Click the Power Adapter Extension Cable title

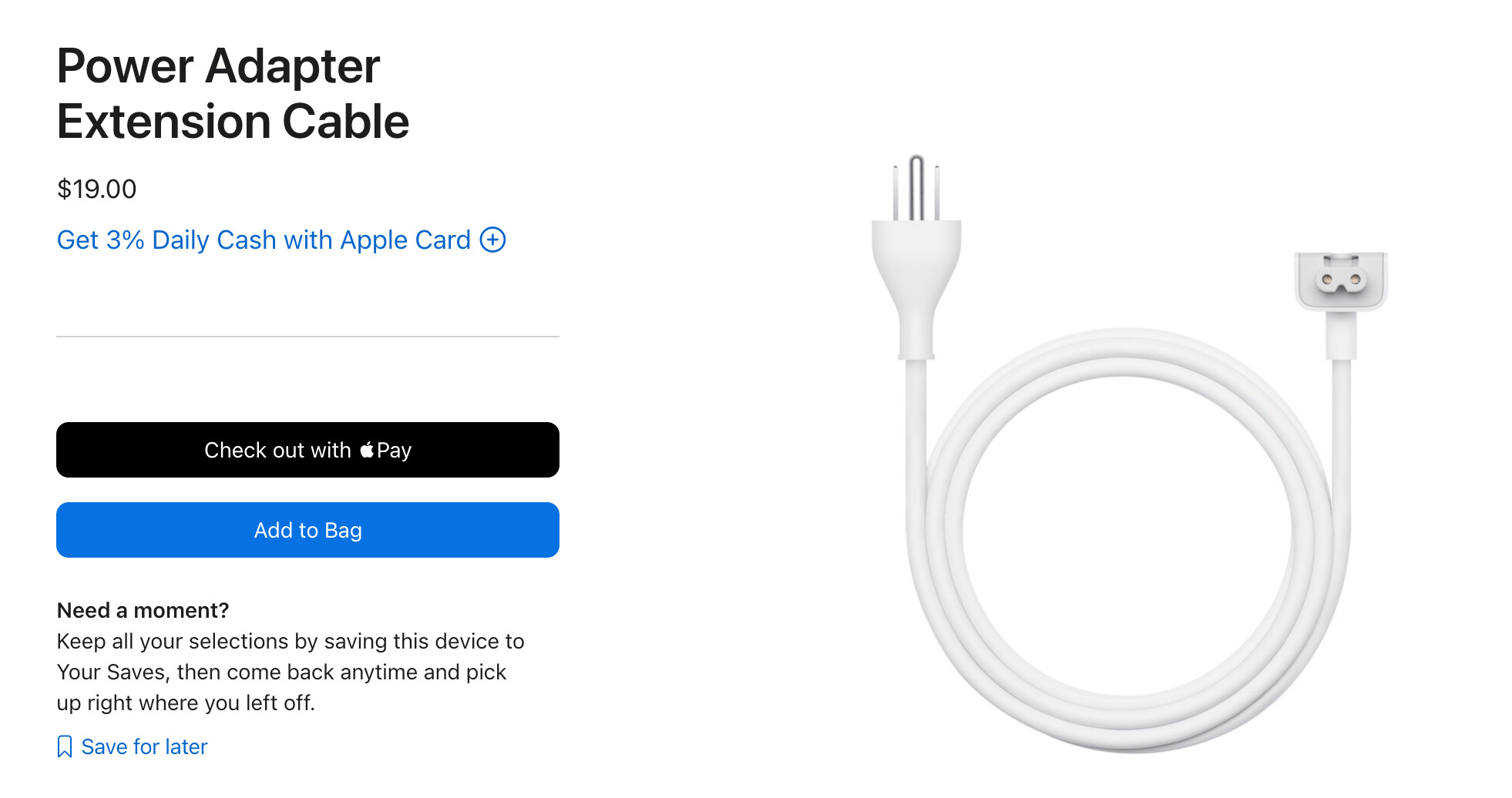[233, 93]
